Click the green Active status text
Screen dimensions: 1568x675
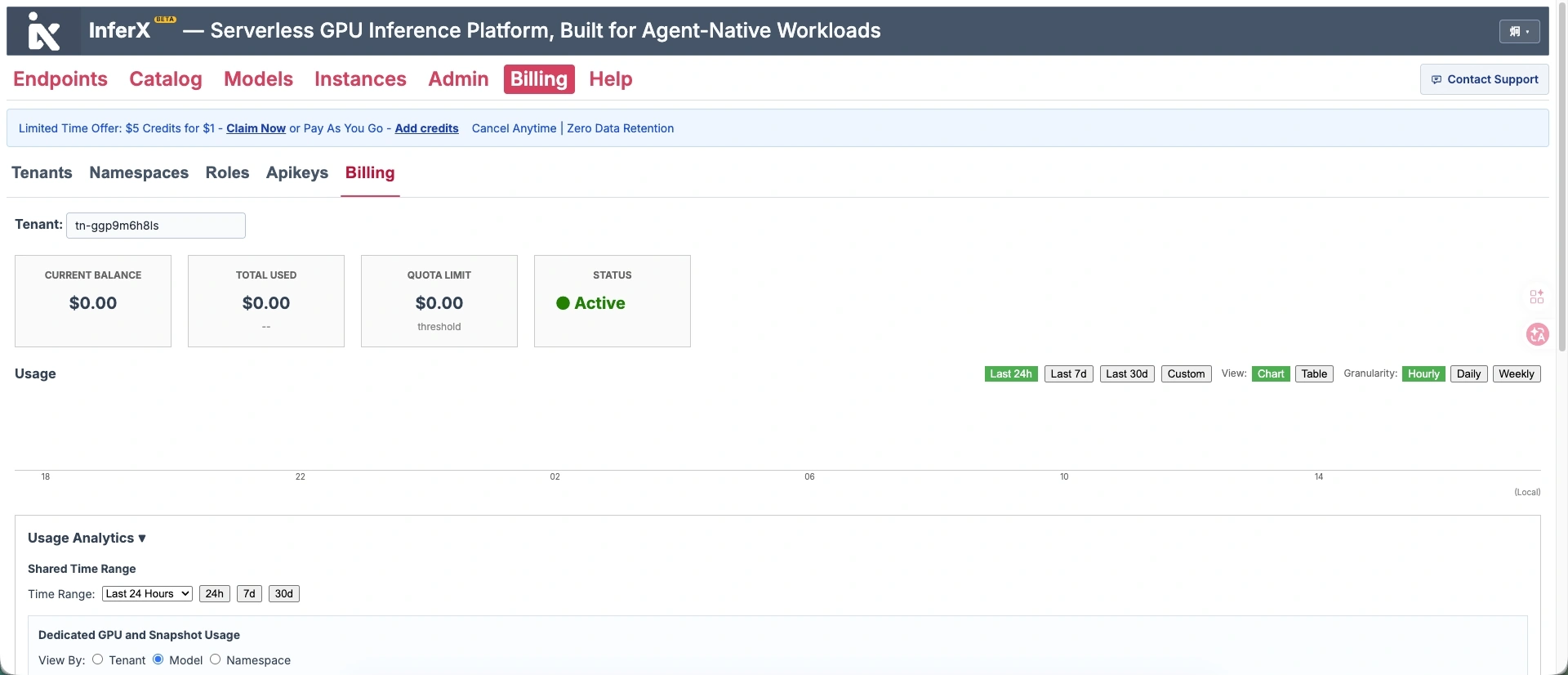pos(599,303)
